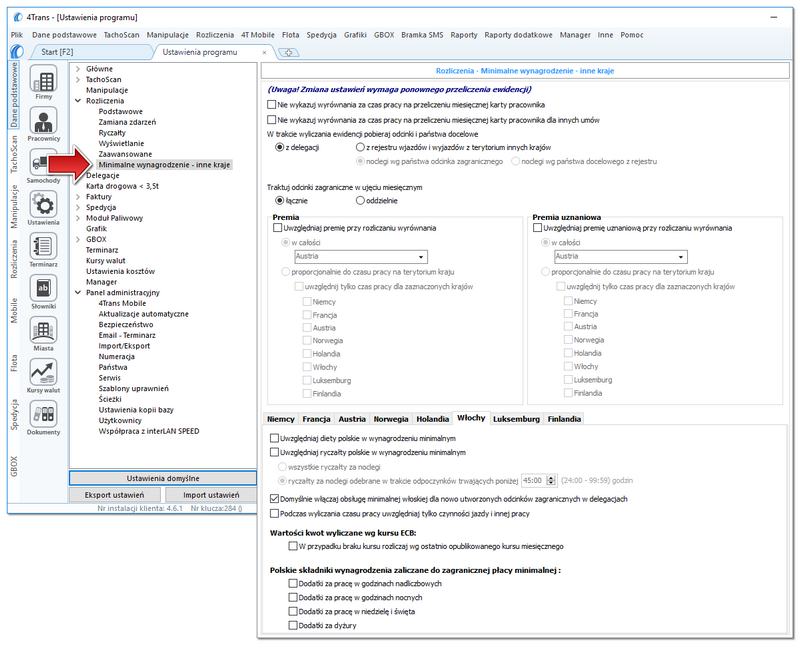Select the Bezpieczeństwo tree item
This screenshot has width=800, height=645.
126,325
